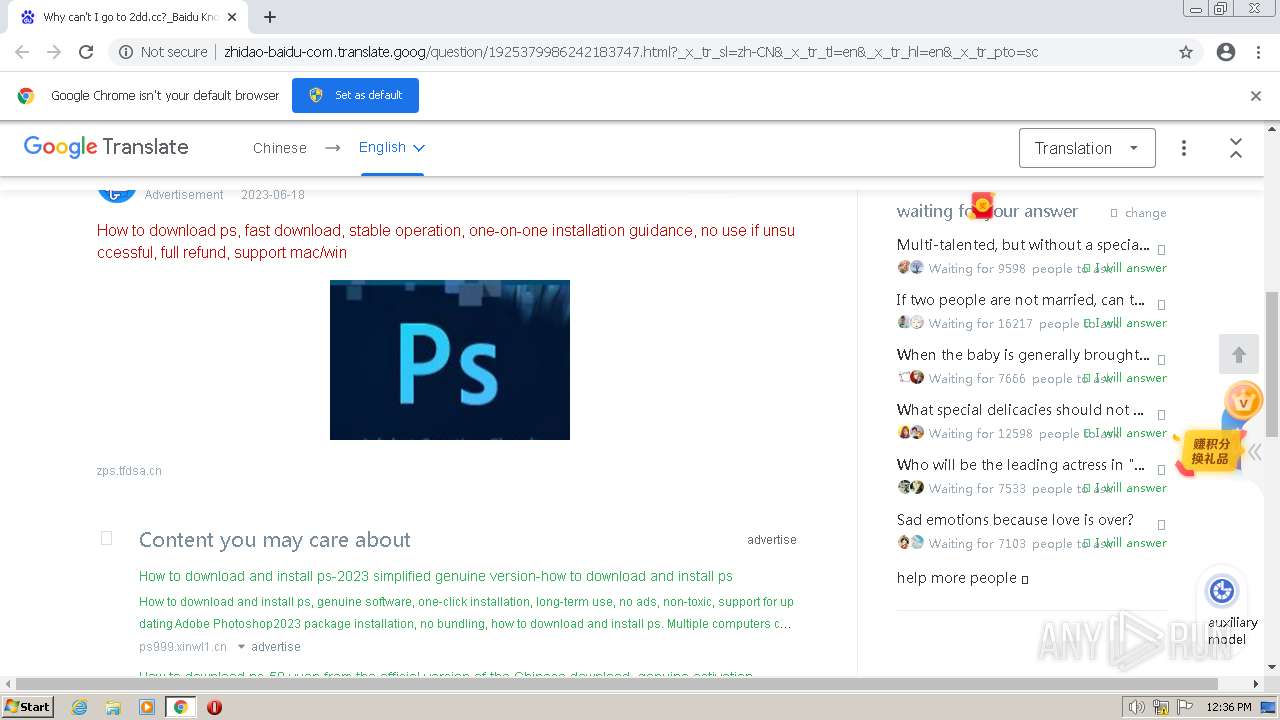Reload the current page
Screen dimensions: 1280x720
point(86,52)
